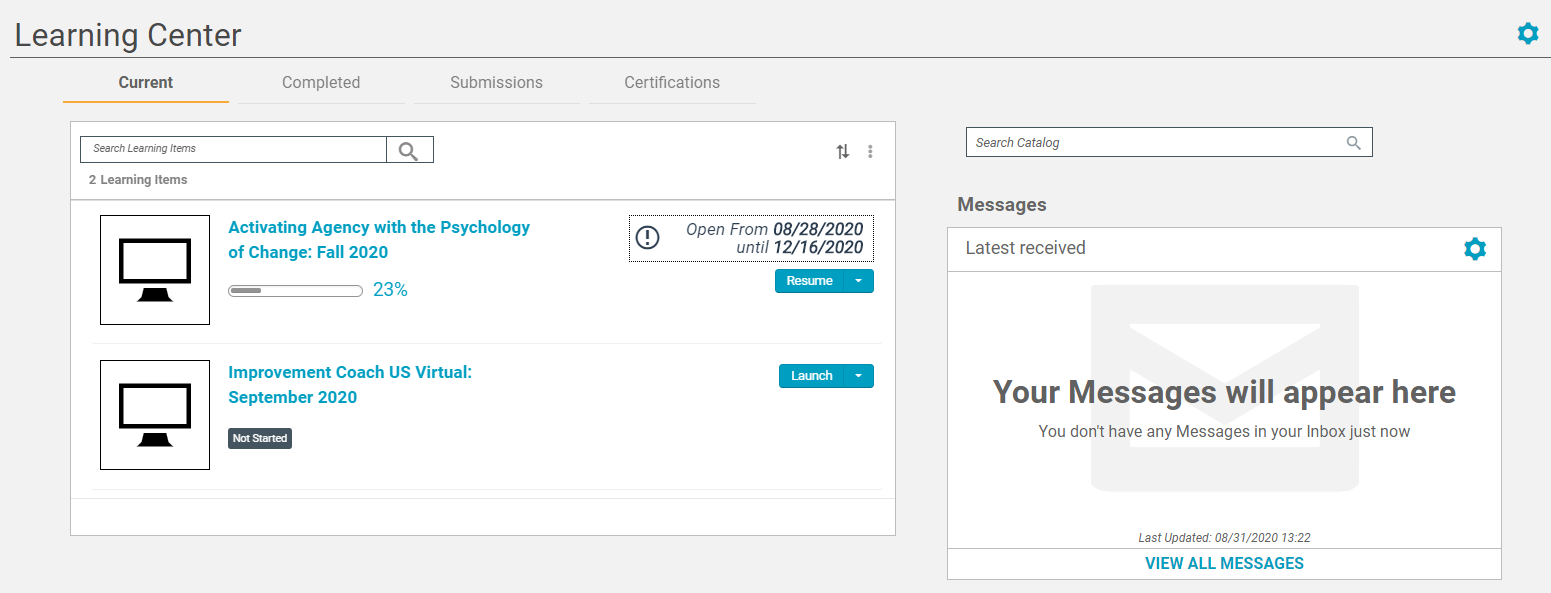Click the Improvement Coach course monitor thumbnail
This screenshot has width=1551, height=593.
click(155, 415)
